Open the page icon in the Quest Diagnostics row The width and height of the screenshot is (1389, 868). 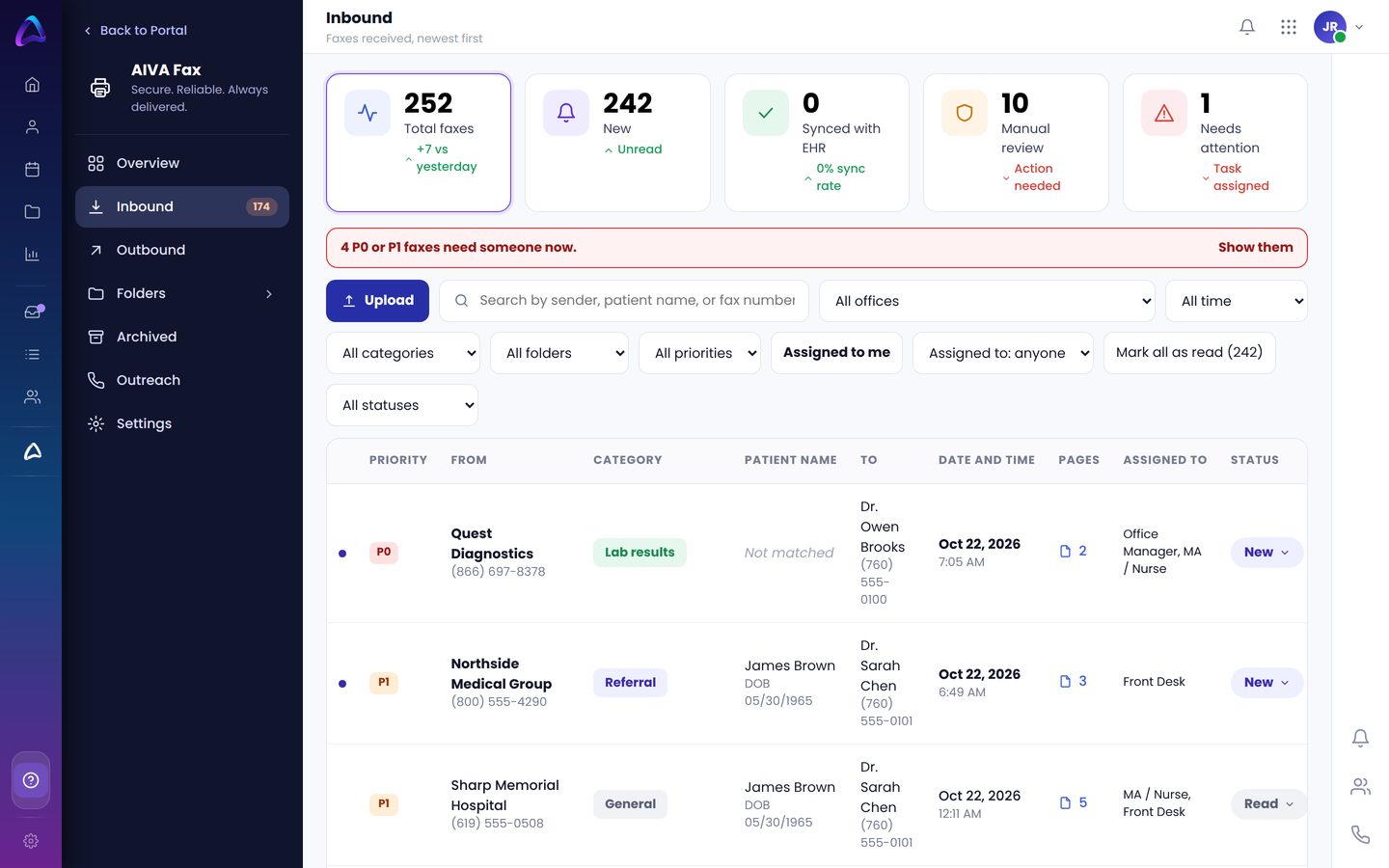[x=1066, y=552]
